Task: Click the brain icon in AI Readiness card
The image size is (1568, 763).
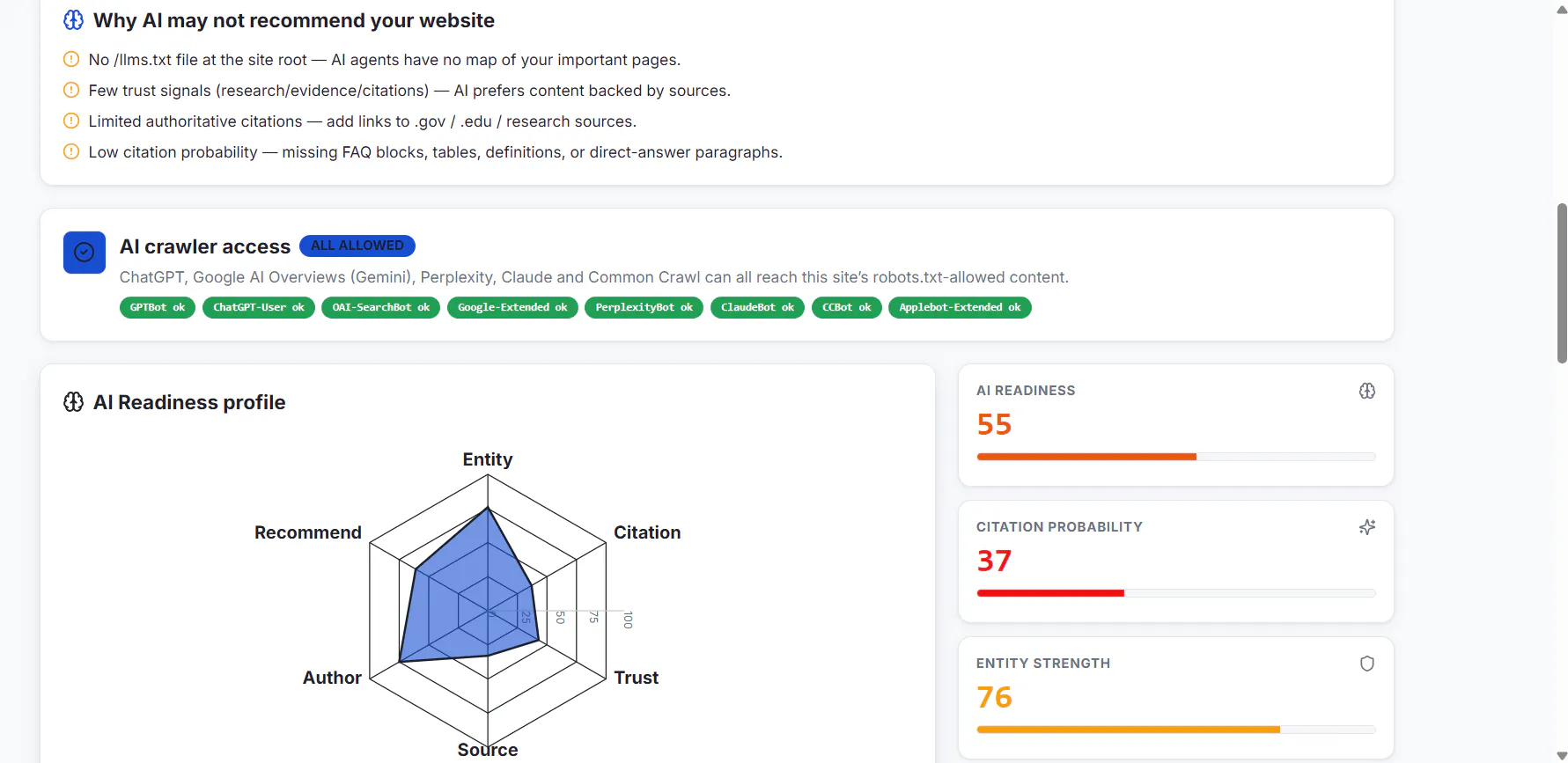Action: tap(1366, 391)
